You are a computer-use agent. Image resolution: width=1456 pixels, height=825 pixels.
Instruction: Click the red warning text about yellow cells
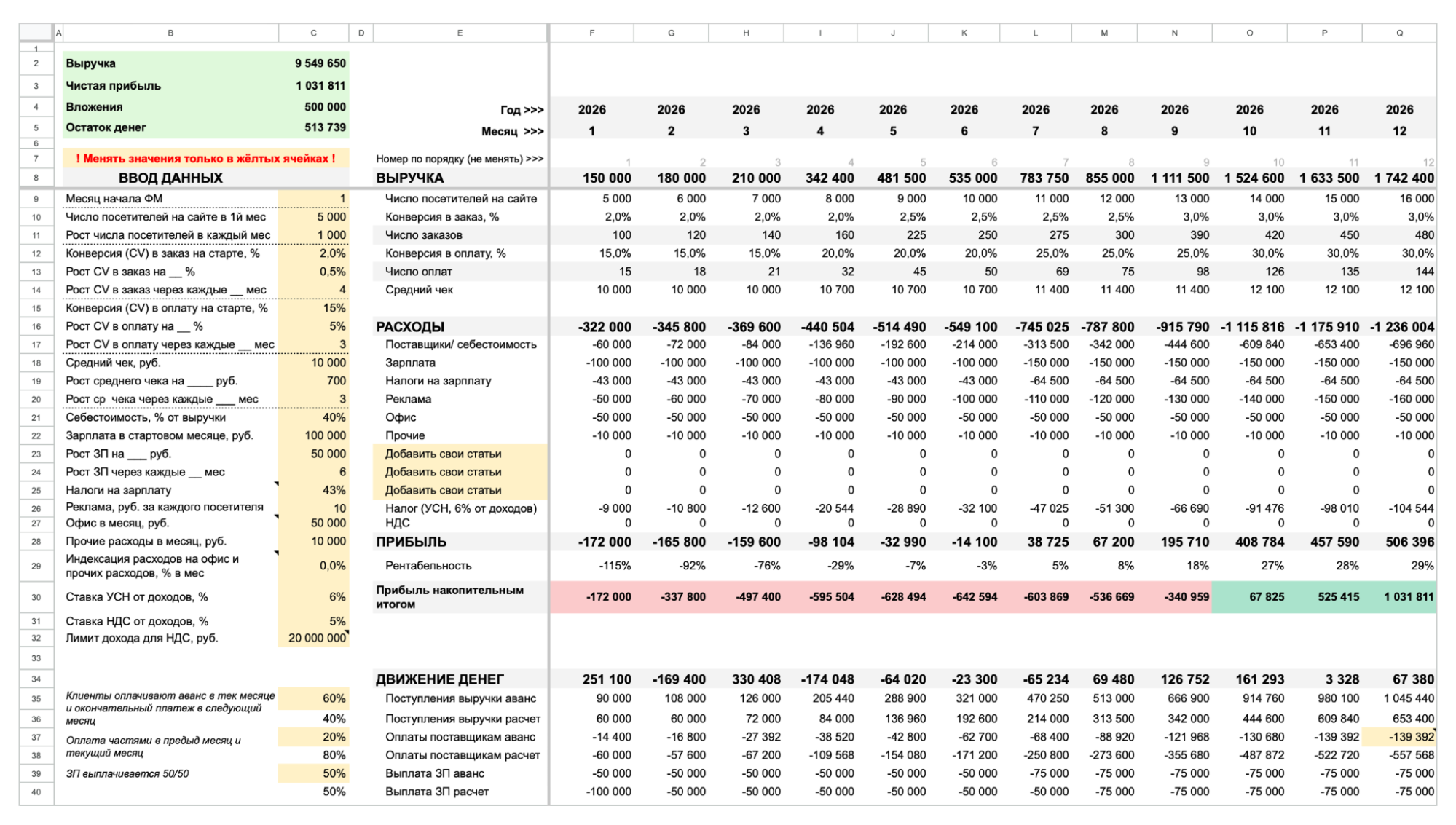point(205,159)
